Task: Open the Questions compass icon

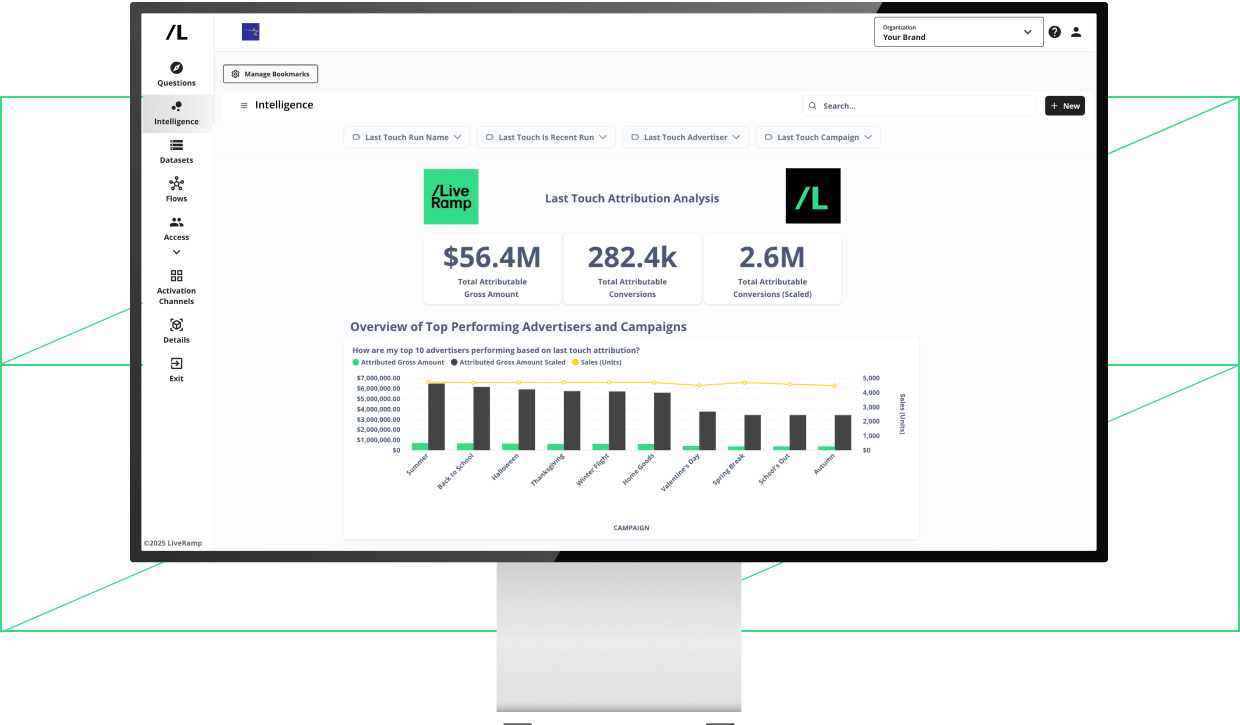Action: click(x=176, y=68)
